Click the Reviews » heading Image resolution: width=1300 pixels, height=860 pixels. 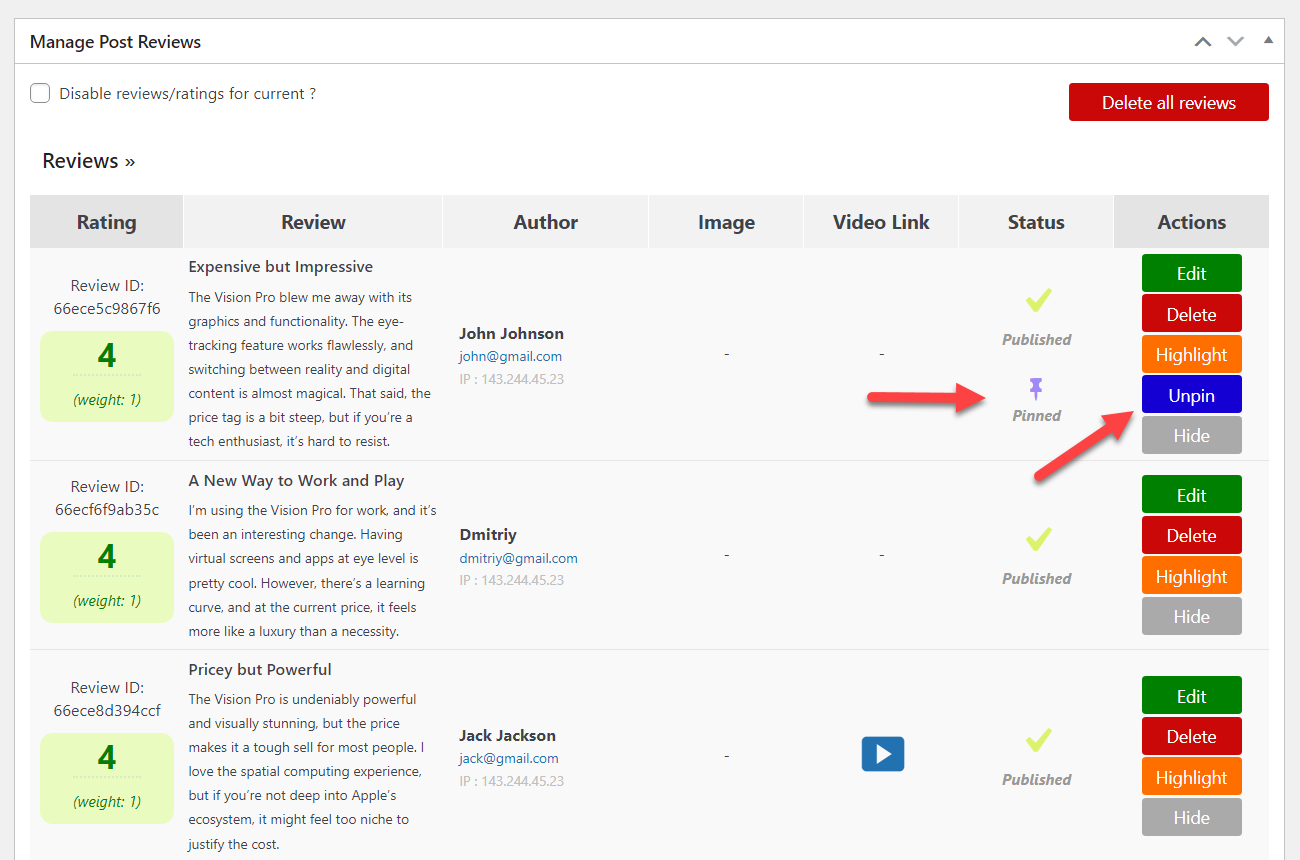(x=88, y=161)
